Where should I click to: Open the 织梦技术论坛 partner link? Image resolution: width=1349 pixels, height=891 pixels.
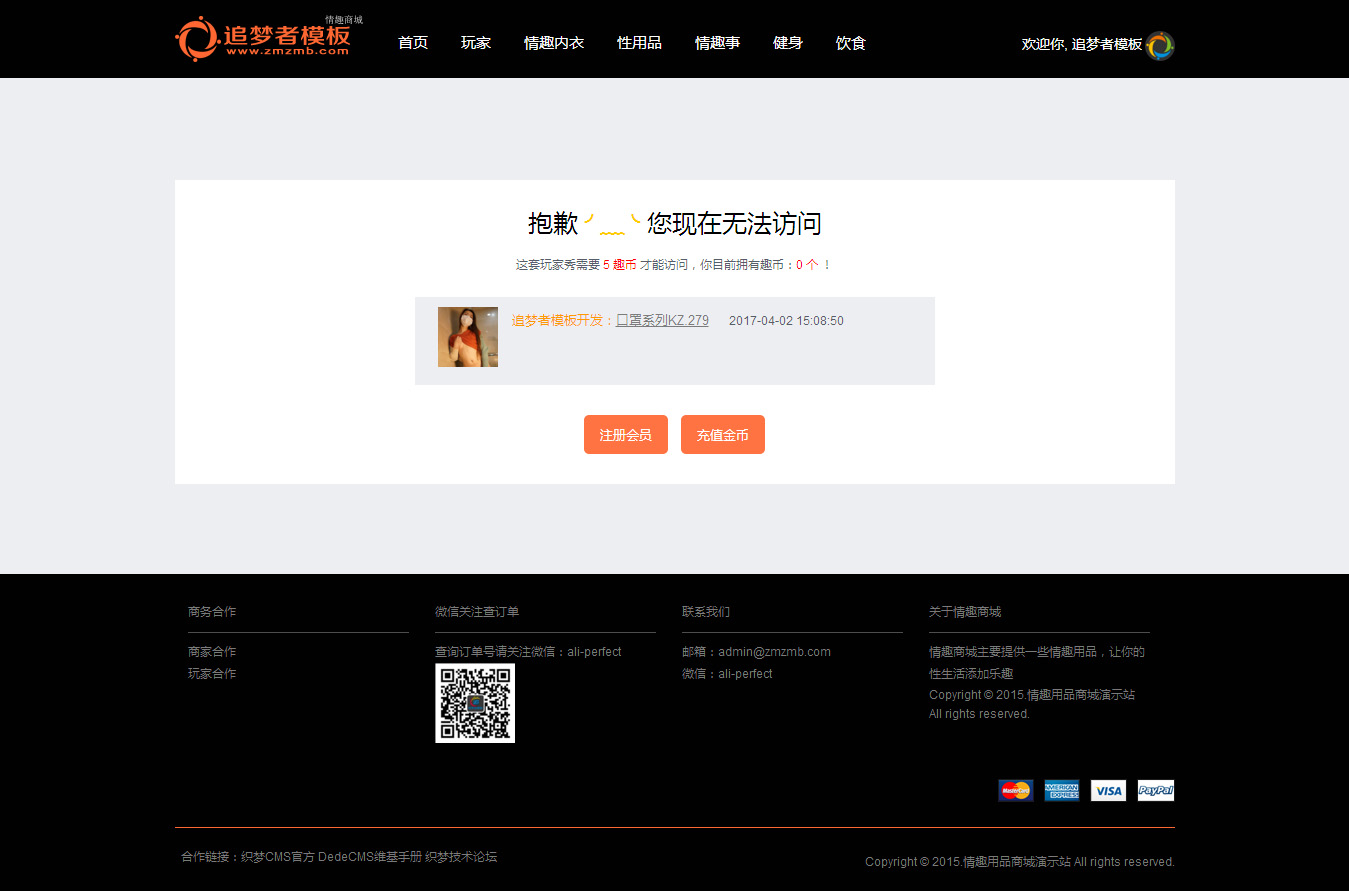461,857
